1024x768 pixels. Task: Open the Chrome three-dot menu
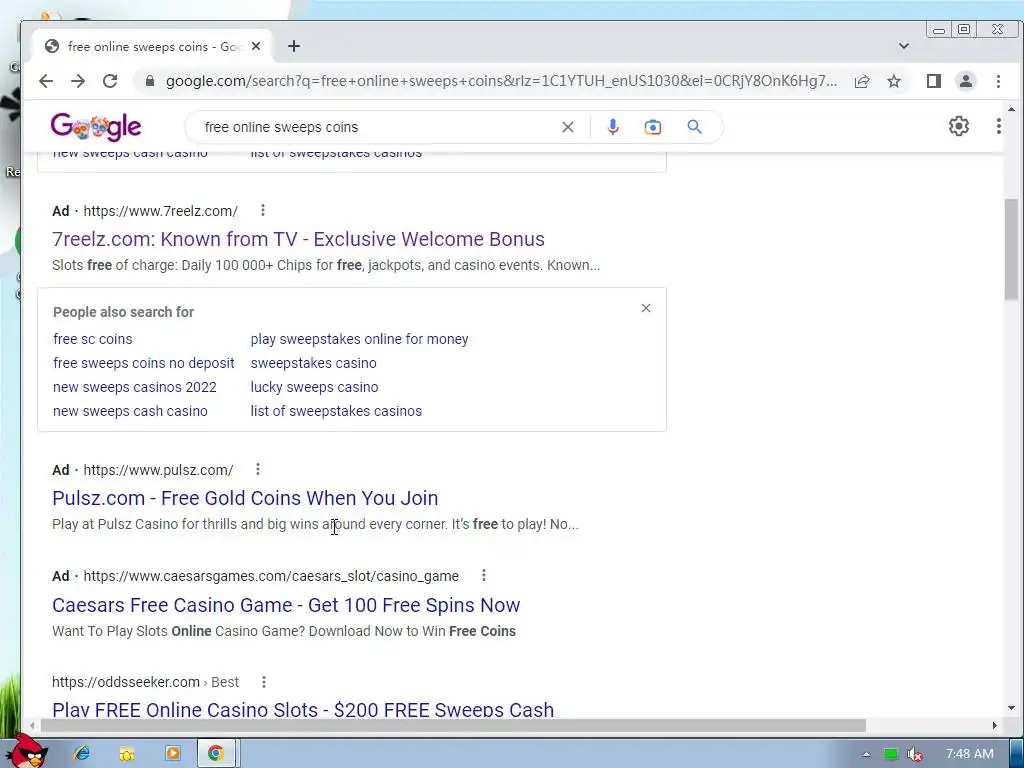pyautogui.click(x=998, y=81)
